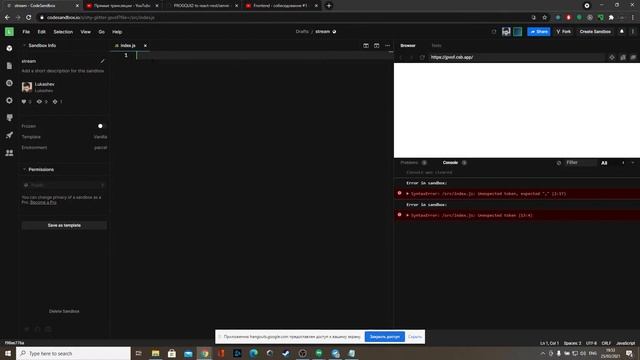The width and height of the screenshot is (640, 360).
Task: Click the notifications bell icon
Action: click(622, 31)
